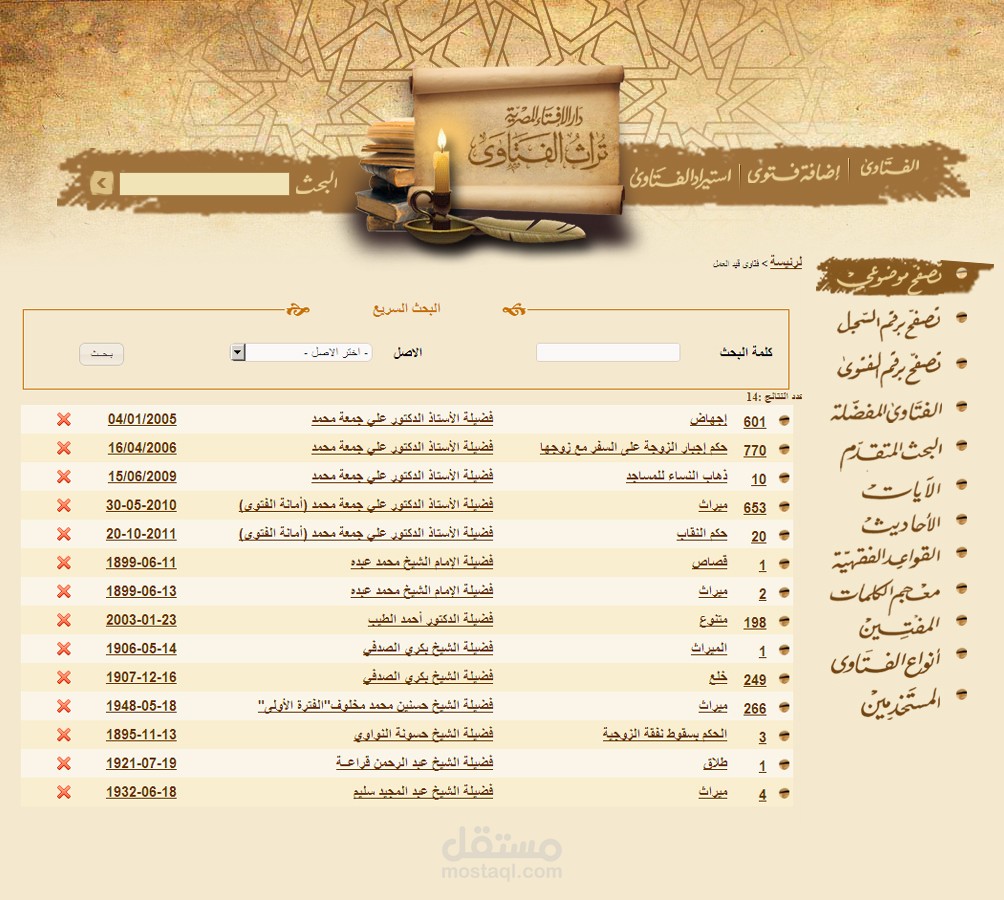The width and height of the screenshot is (1004, 900).
Task: Focus the header البحث search field
Action: (204, 184)
